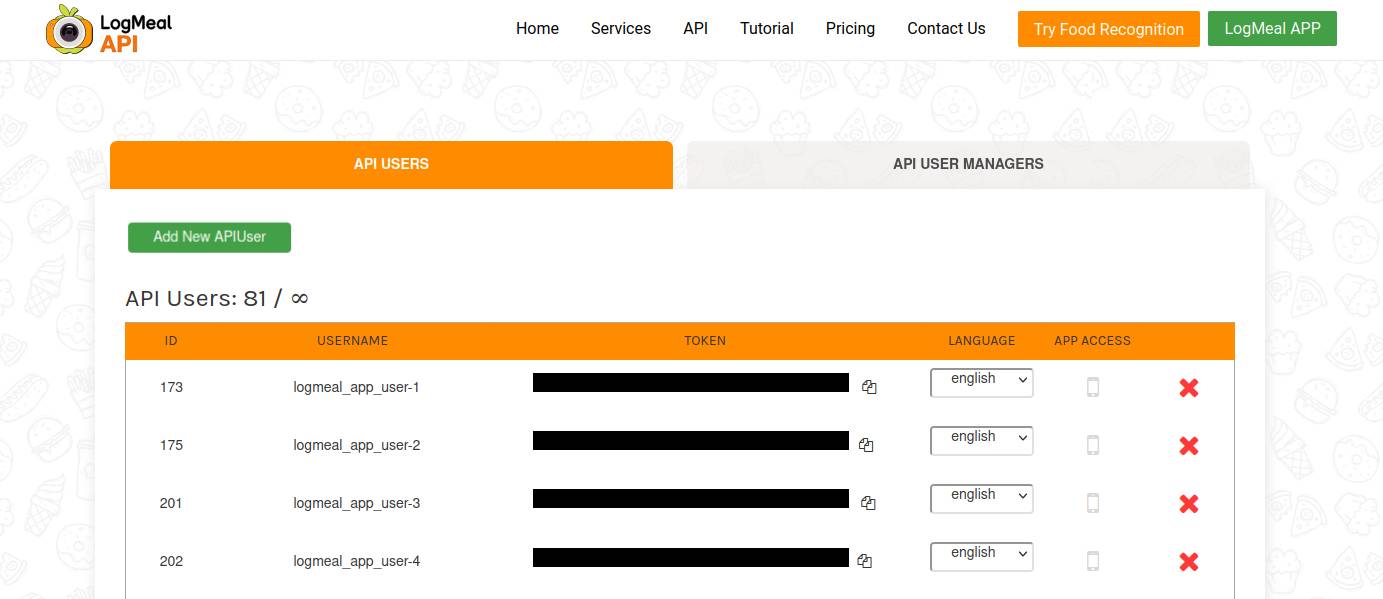Open the Pricing menu item

[850, 29]
